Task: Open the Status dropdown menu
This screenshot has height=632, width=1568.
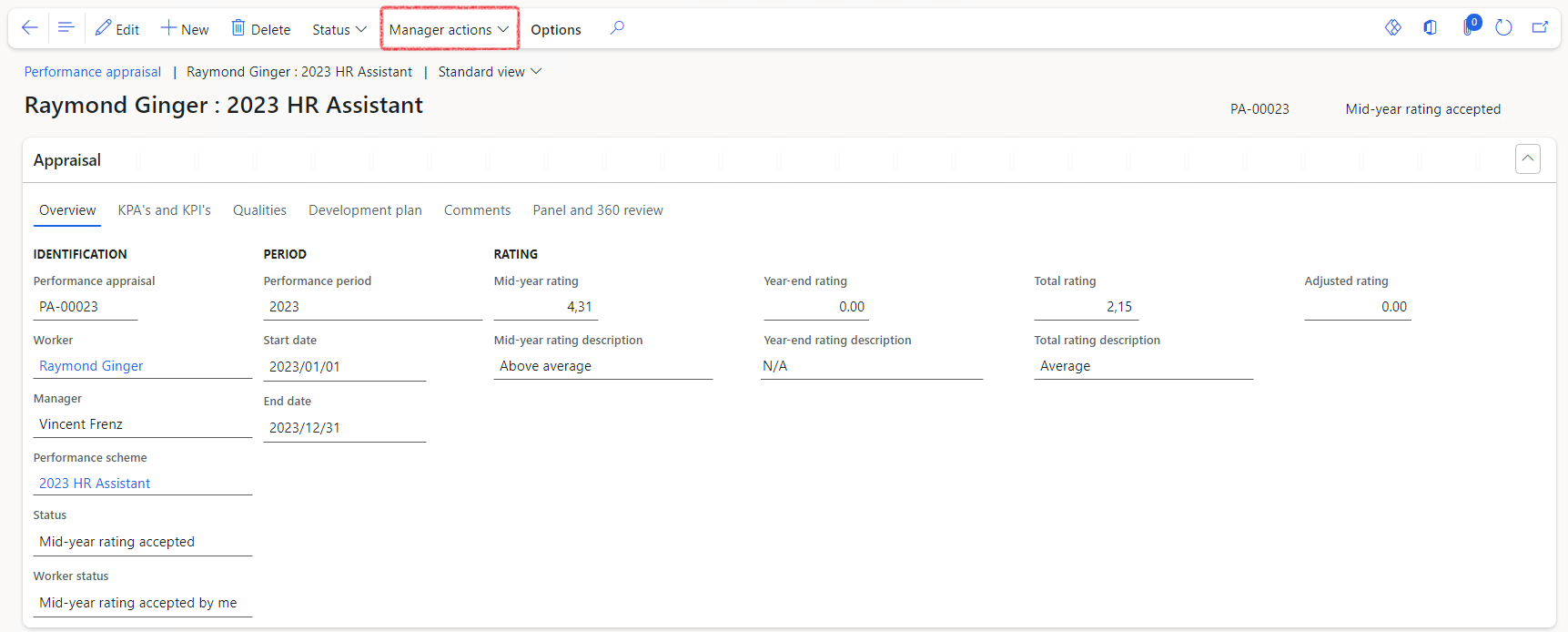Action: [339, 29]
